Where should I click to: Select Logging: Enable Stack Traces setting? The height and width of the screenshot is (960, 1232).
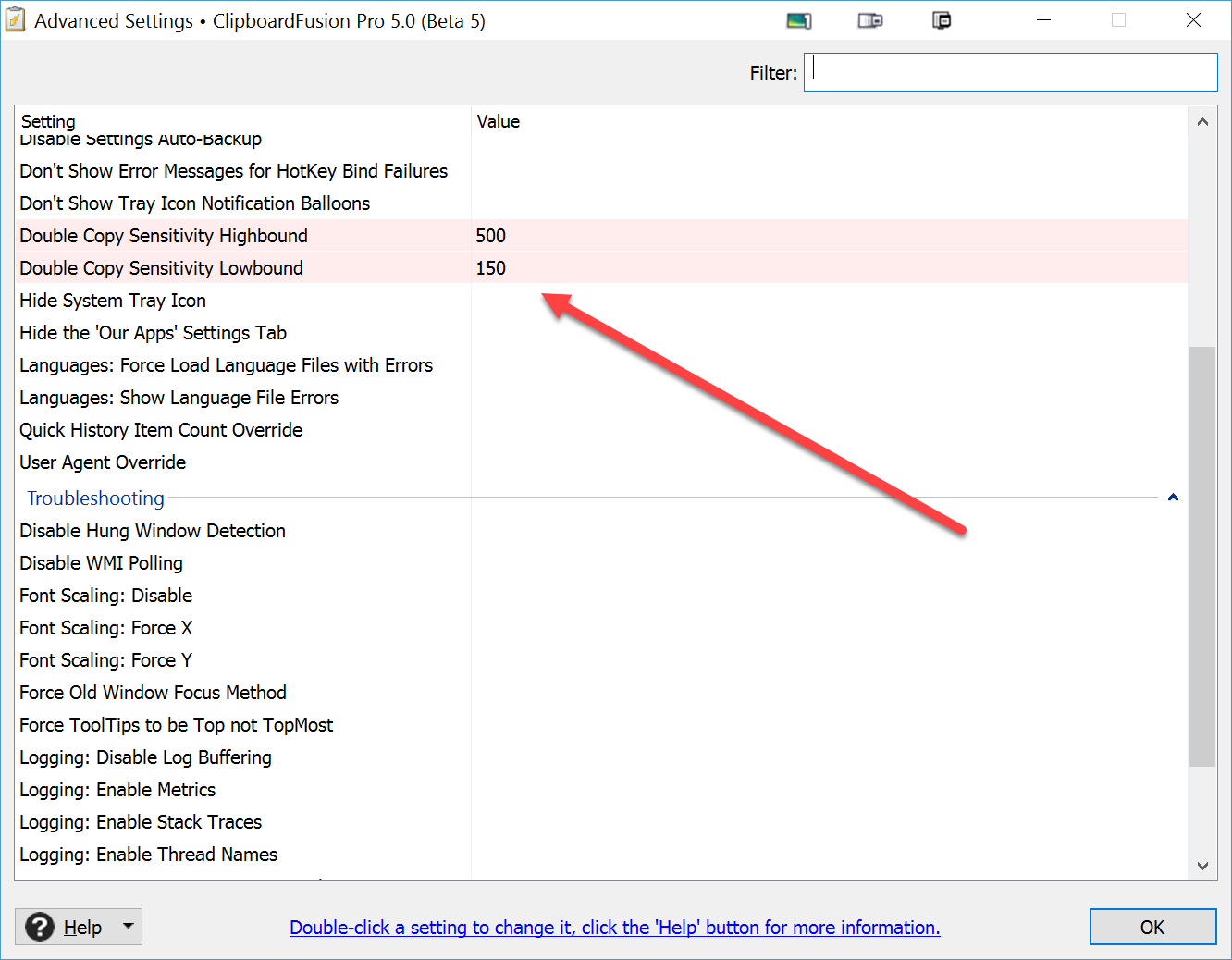141,822
